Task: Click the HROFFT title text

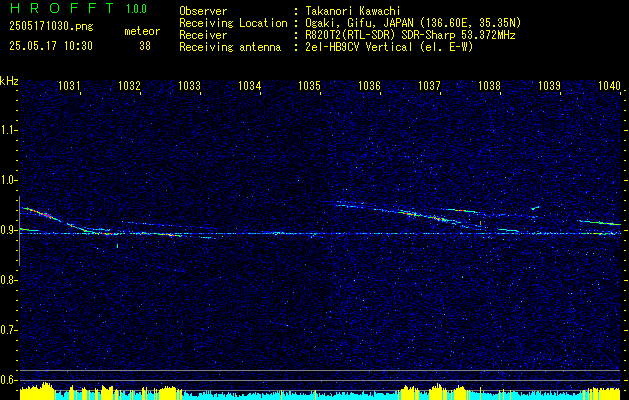Action: (62, 8)
